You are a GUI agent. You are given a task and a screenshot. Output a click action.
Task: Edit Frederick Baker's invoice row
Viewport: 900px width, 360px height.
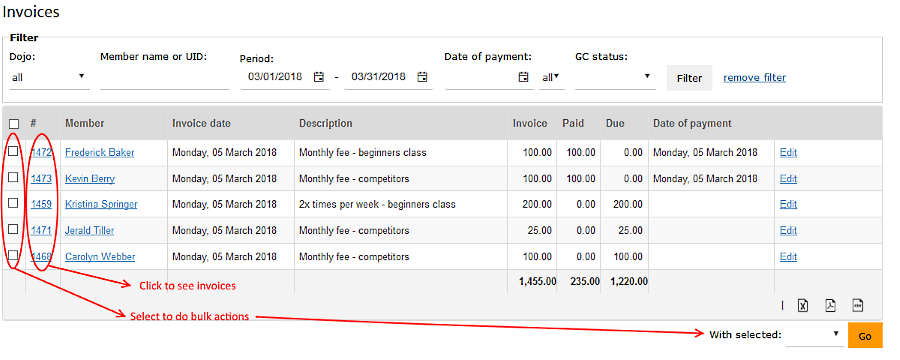(788, 153)
